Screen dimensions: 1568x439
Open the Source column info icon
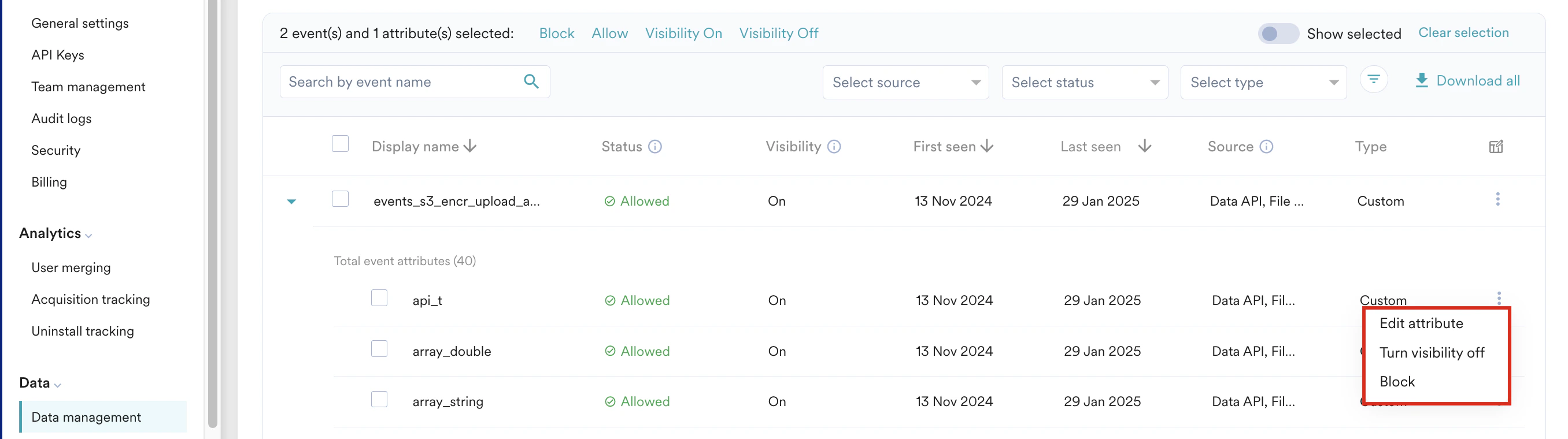[1267, 147]
